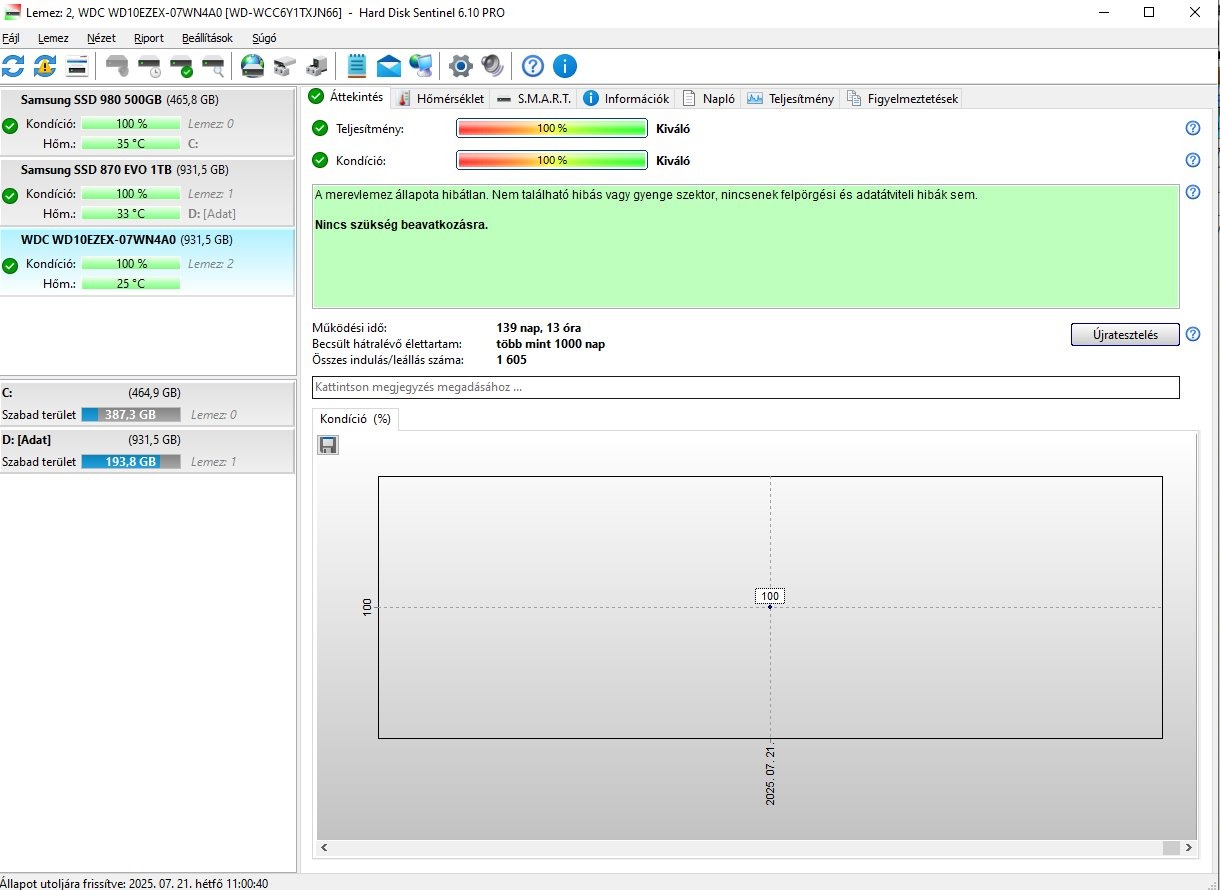The width and height of the screenshot is (1220, 890).
Task: Switch to the Napló tab
Action: pyautogui.click(x=709, y=98)
